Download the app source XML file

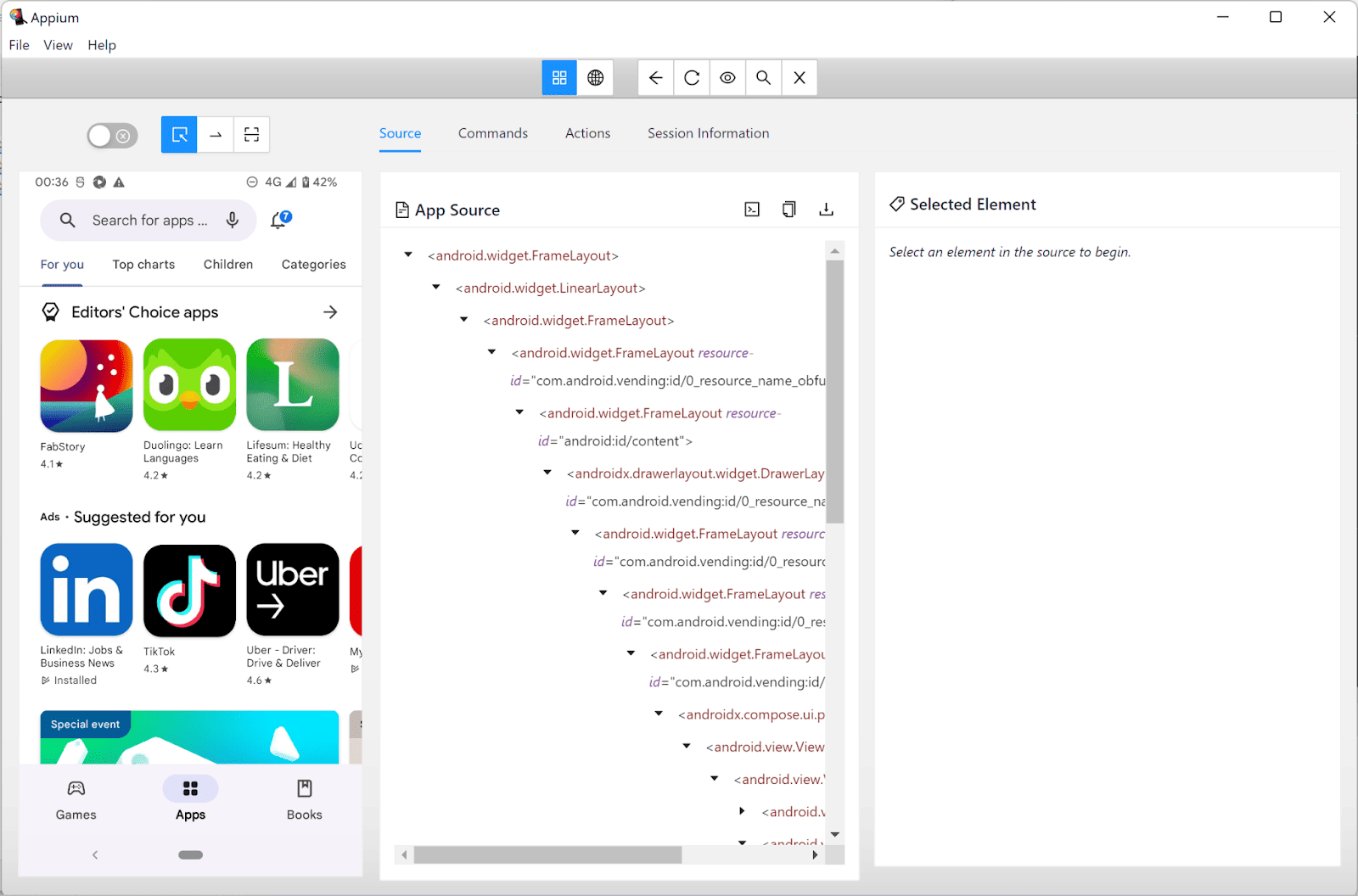(x=826, y=210)
